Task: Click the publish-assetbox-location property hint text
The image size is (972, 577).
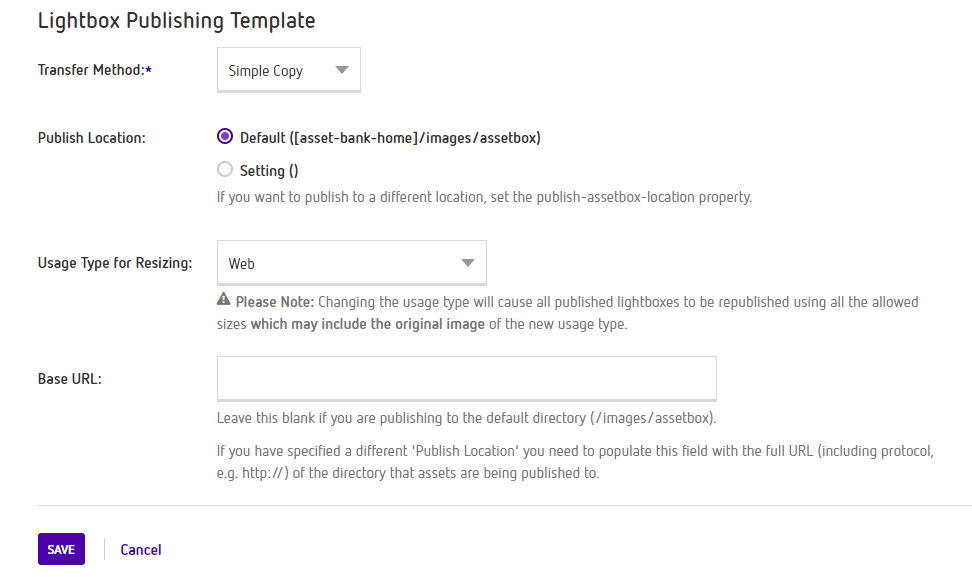Action: tap(484, 197)
